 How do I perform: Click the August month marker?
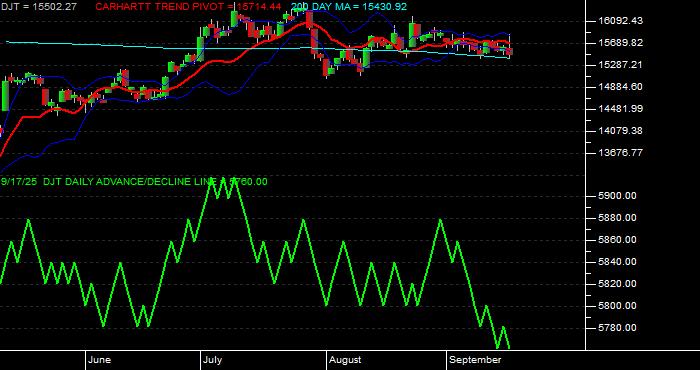[x=345, y=360]
